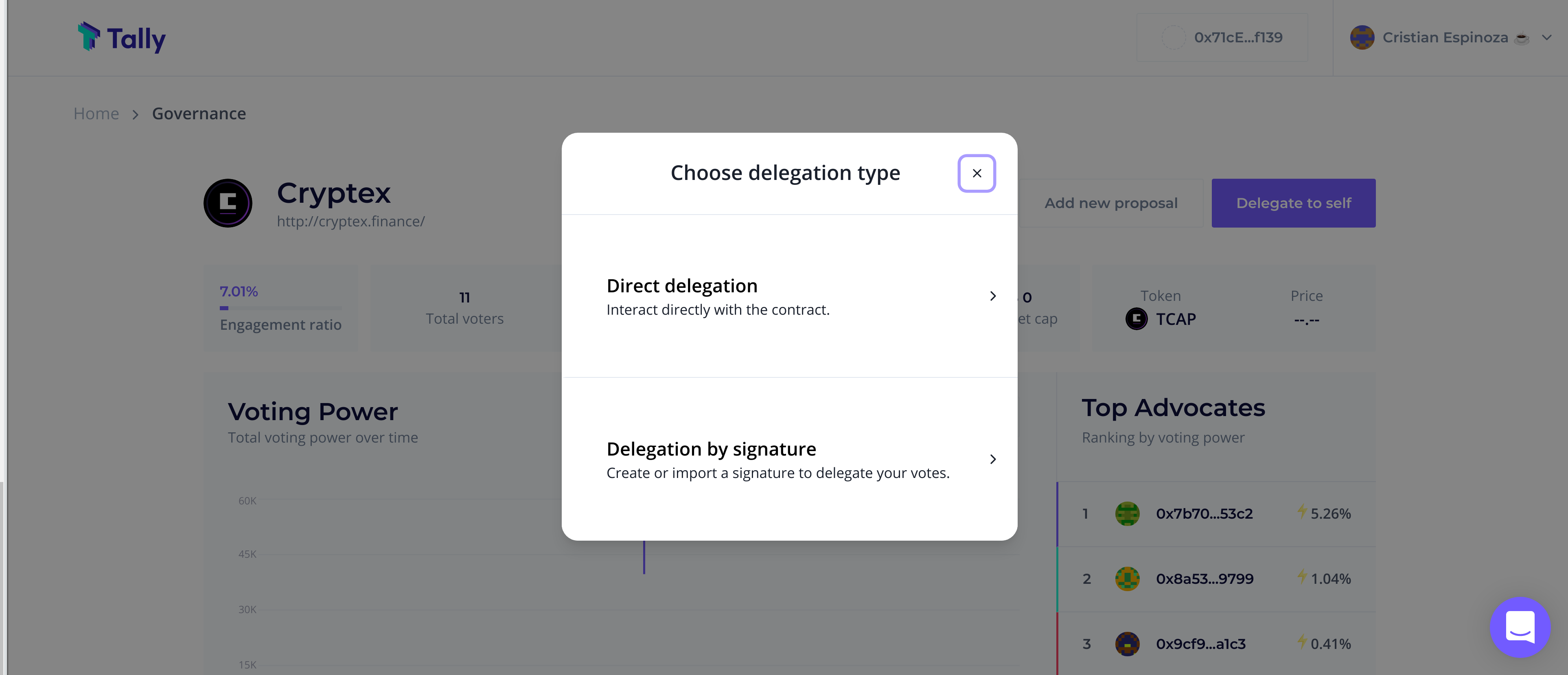Image resolution: width=1568 pixels, height=675 pixels.
Task: Select Delegation by signature option
Action: tap(789, 460)
